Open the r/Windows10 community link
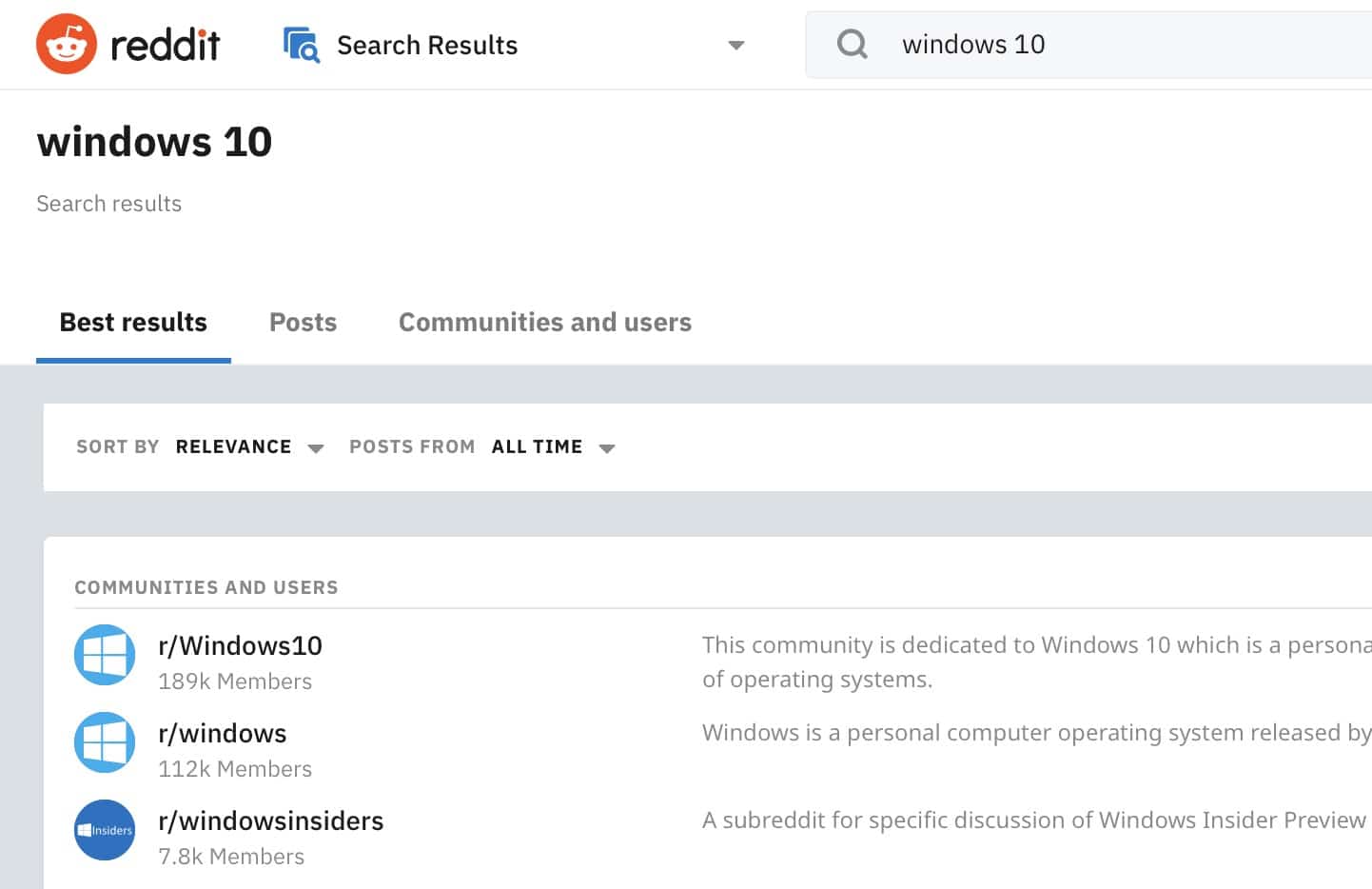1372x889 pixels. coord(240,645)
